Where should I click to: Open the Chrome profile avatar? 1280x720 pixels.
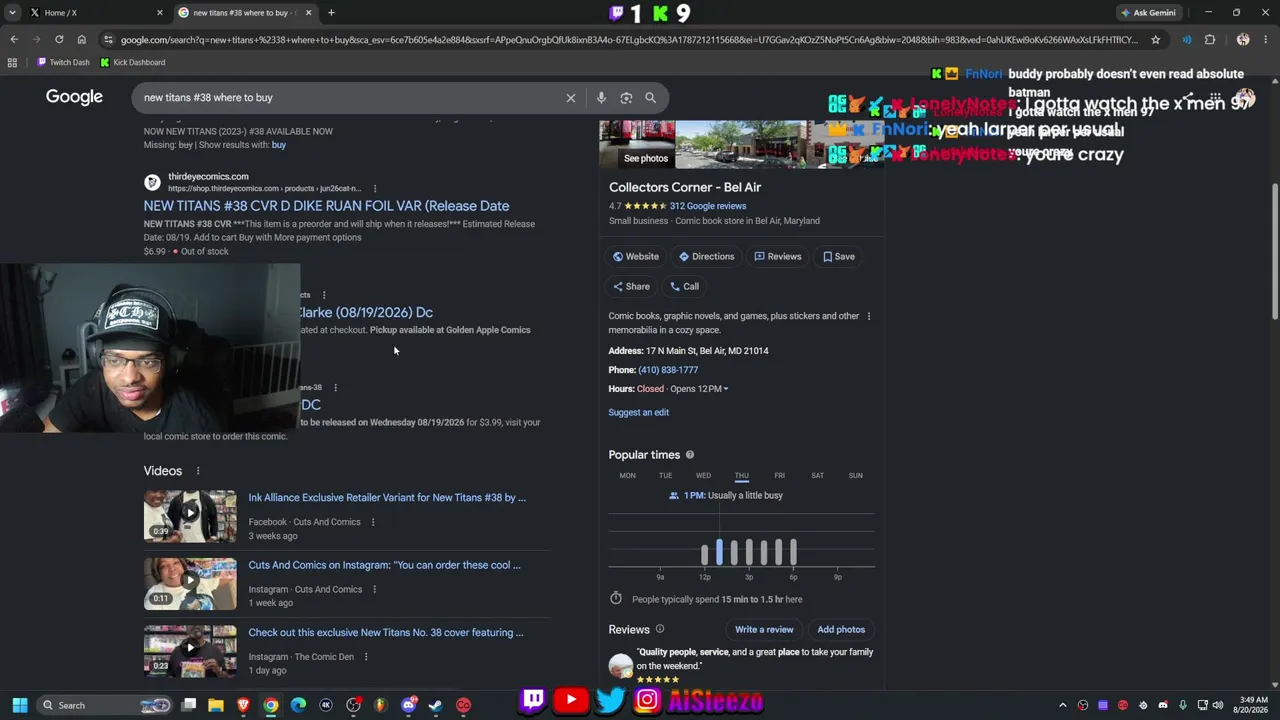tap(1242, 40)
